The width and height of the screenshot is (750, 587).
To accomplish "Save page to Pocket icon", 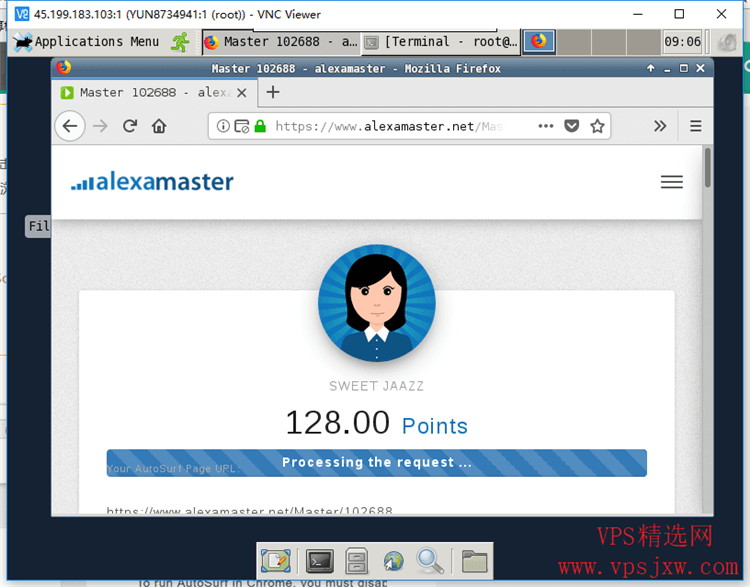I will (x=571, y=126).
